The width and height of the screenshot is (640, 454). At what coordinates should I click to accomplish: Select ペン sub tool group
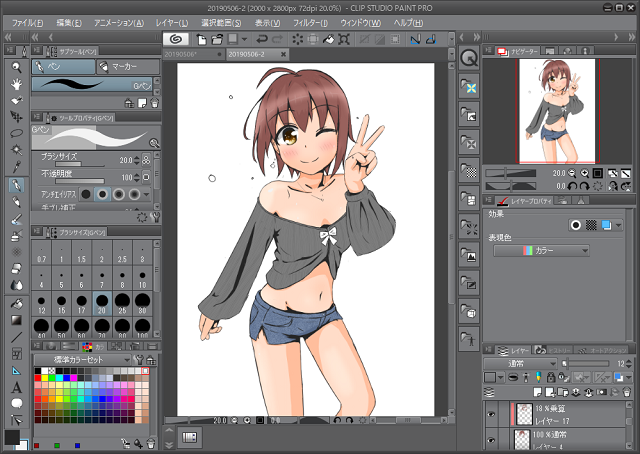point(63,67)
